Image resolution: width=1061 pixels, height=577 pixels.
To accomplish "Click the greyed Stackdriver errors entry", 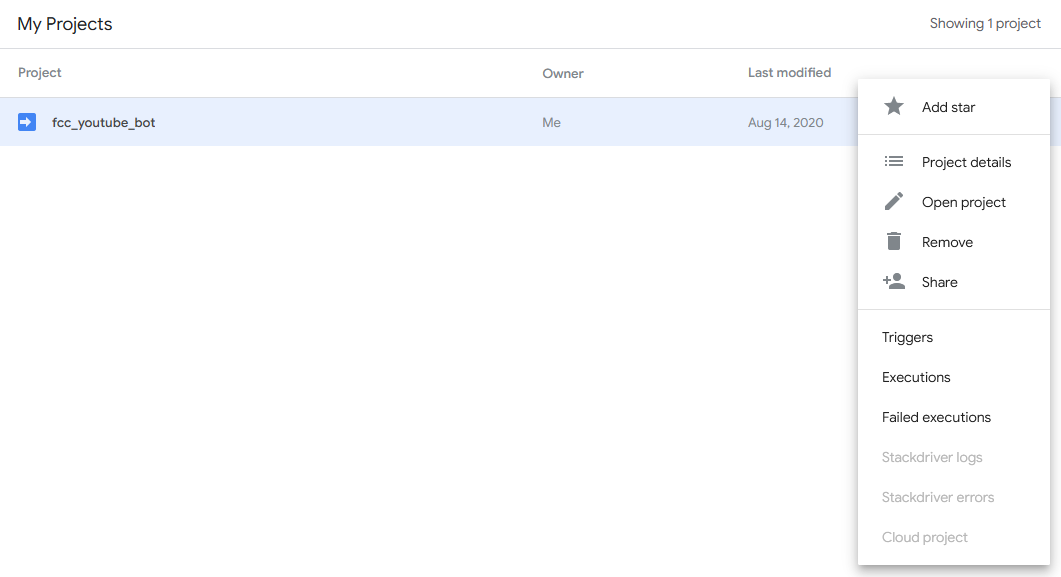I will [954, 497].
